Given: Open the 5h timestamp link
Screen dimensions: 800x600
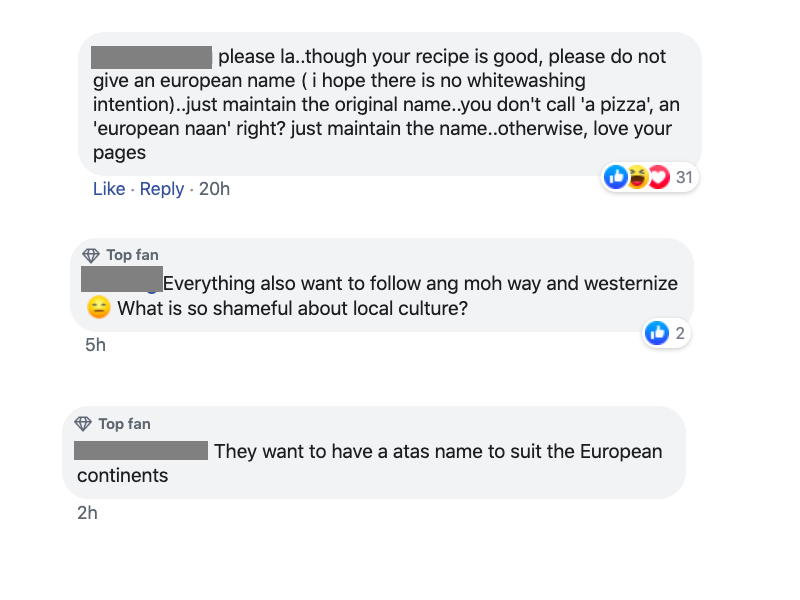Looking at the screenshot, I should pos(96,345).
